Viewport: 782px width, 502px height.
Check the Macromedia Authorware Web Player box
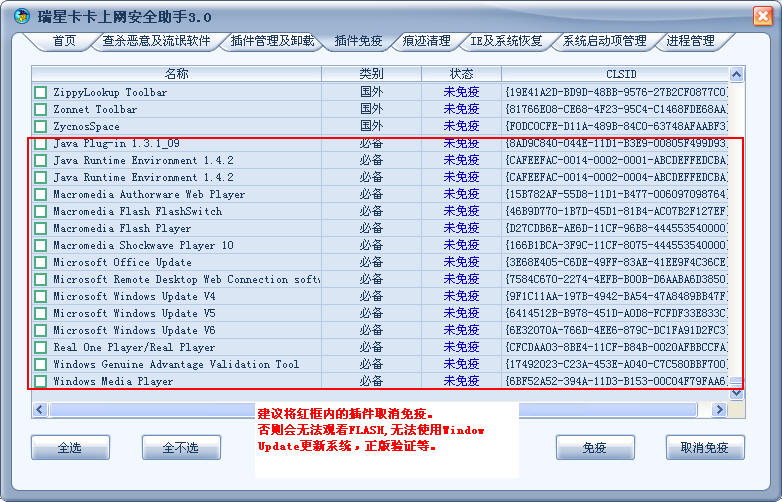coord(40,194)
